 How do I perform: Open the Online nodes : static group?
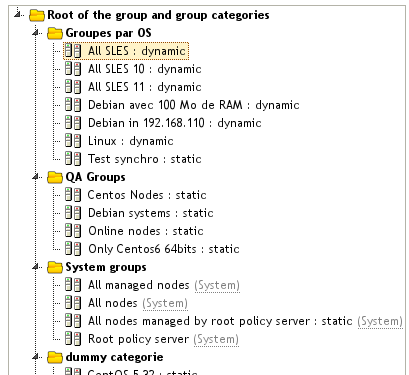click(146, 231)
